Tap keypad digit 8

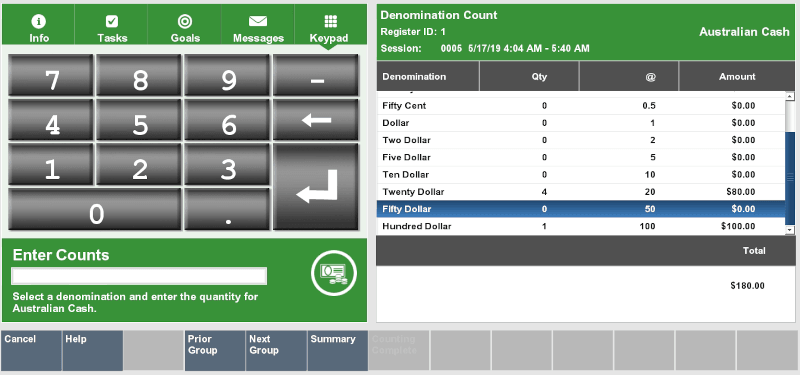point(139,75)
